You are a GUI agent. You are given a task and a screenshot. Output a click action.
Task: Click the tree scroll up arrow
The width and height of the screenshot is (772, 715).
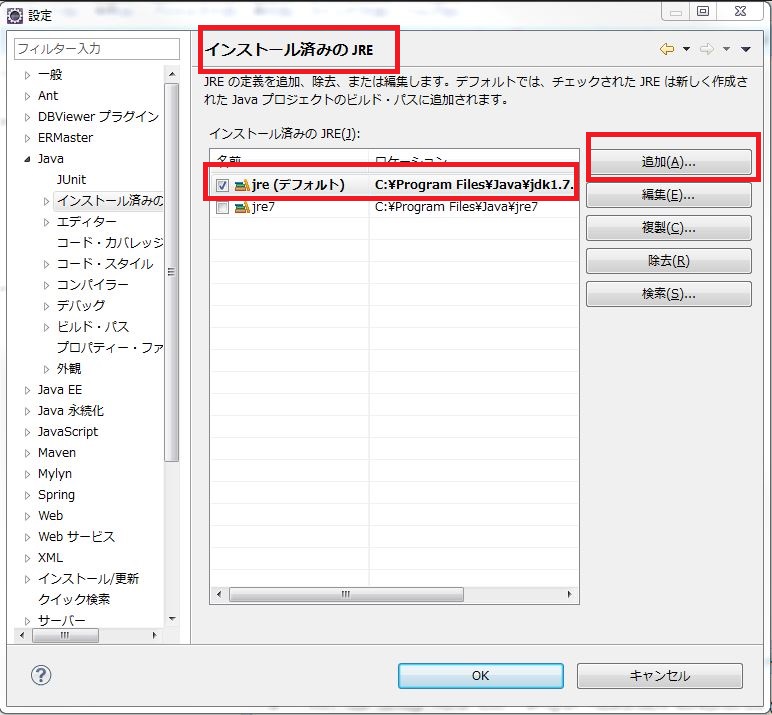click(172, 74)
